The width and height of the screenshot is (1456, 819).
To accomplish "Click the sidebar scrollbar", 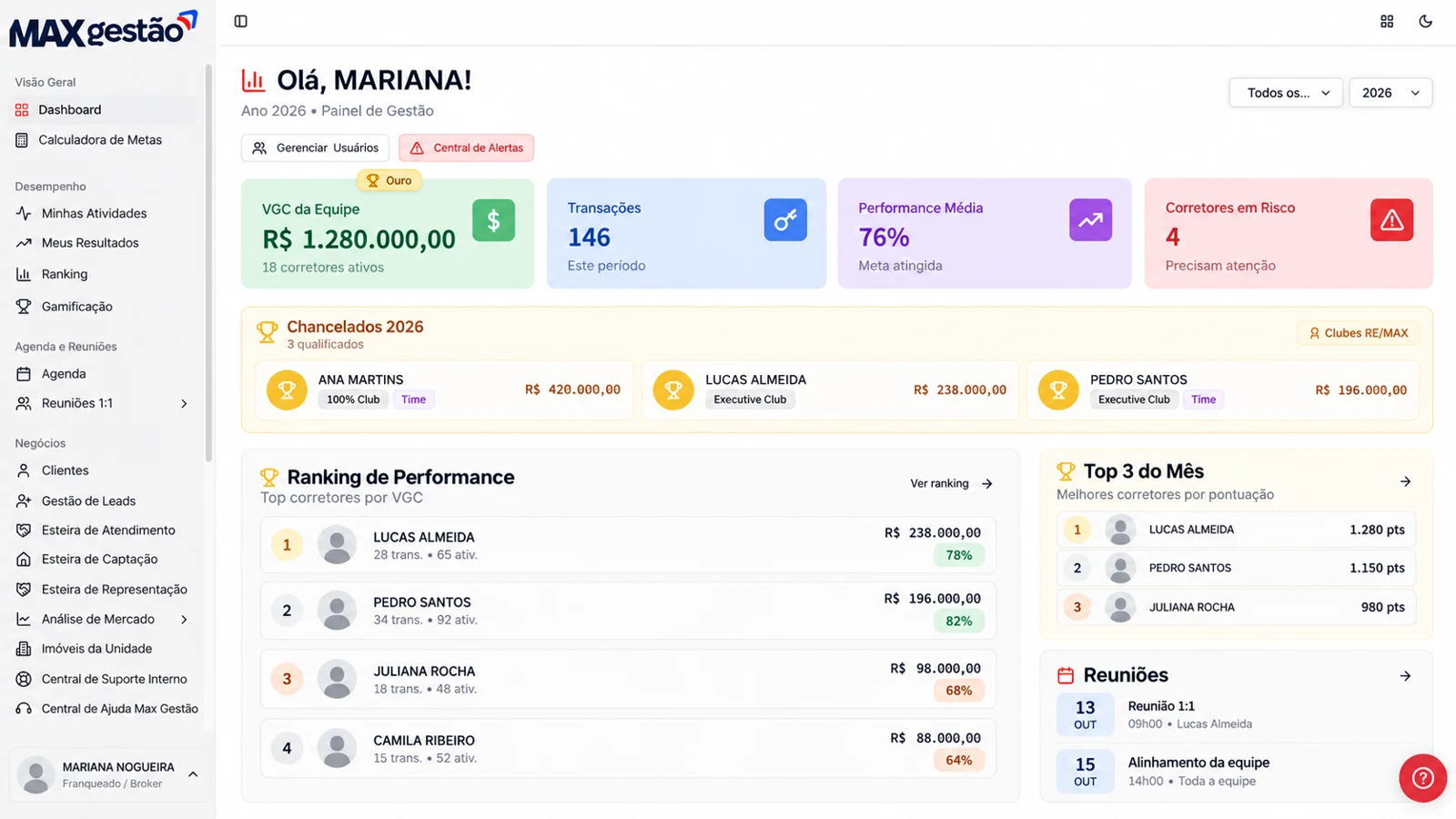I will [x=208, y=264].
